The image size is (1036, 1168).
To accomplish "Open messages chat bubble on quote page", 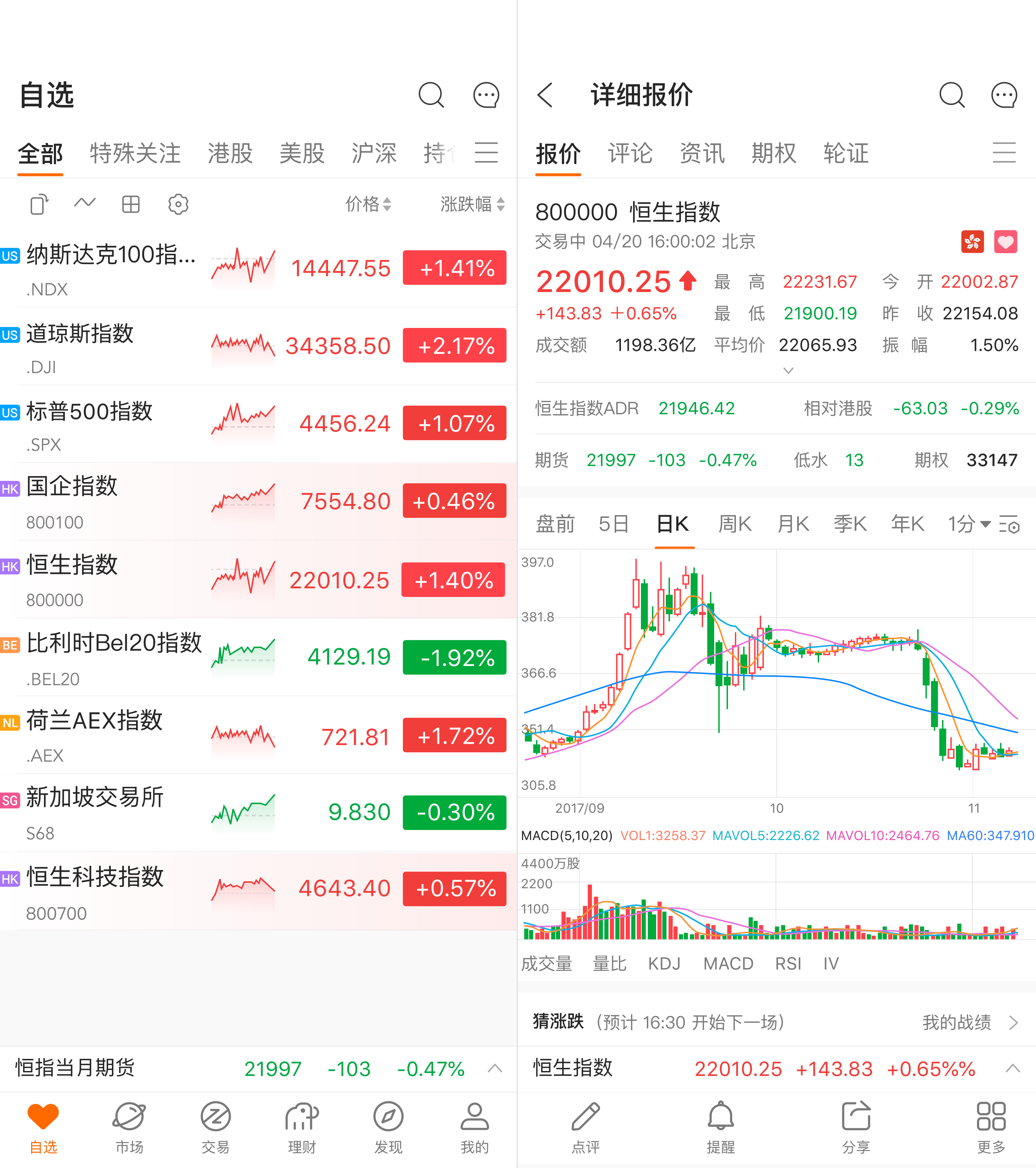I will pos(1004,95).
